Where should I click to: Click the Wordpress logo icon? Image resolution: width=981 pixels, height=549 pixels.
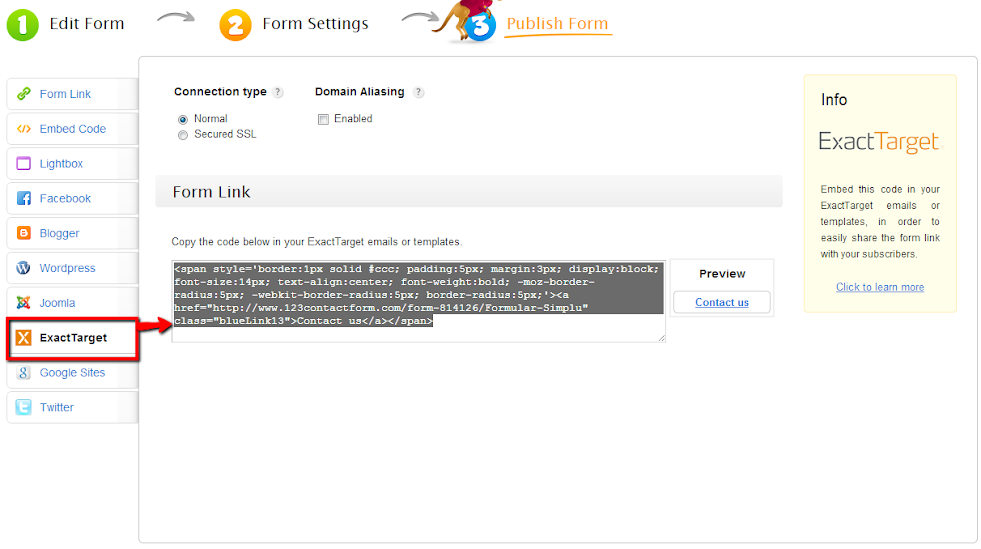pyautogui.click(x=24, y=268)
